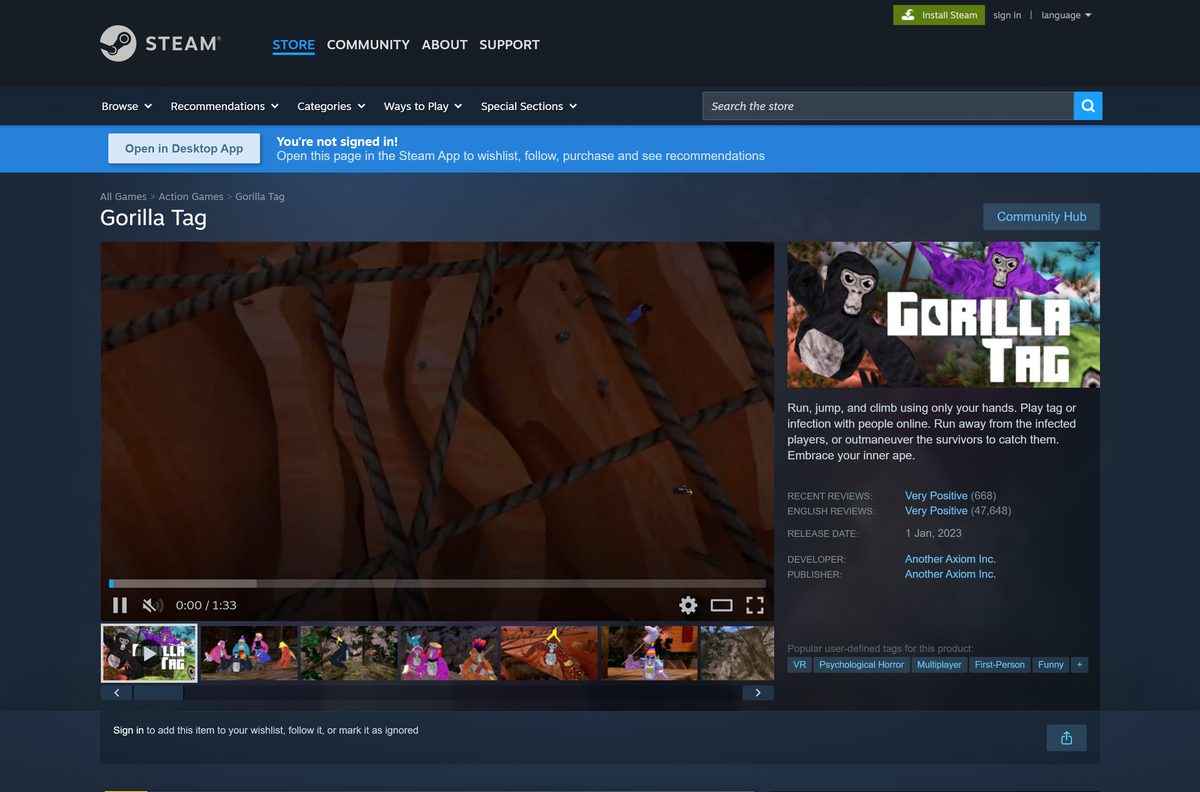This screenshot has height=792, width=1200.
Task: Open the ABOUT tab
Action: 444,44
